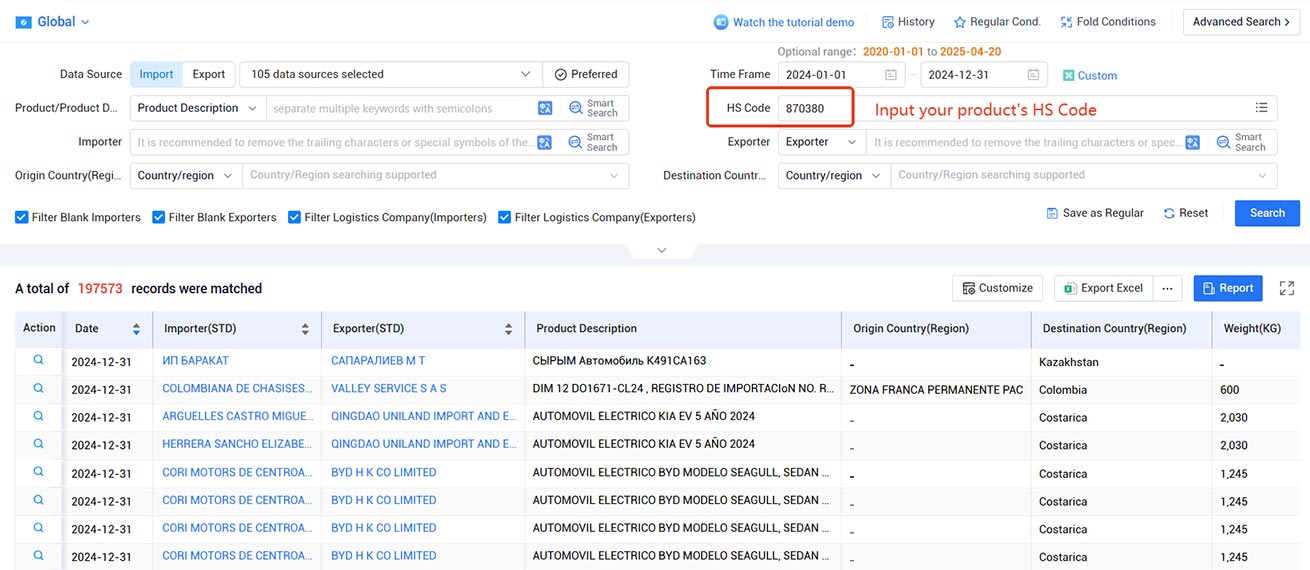Expand the Destination Country search selector

point(1084,176)
